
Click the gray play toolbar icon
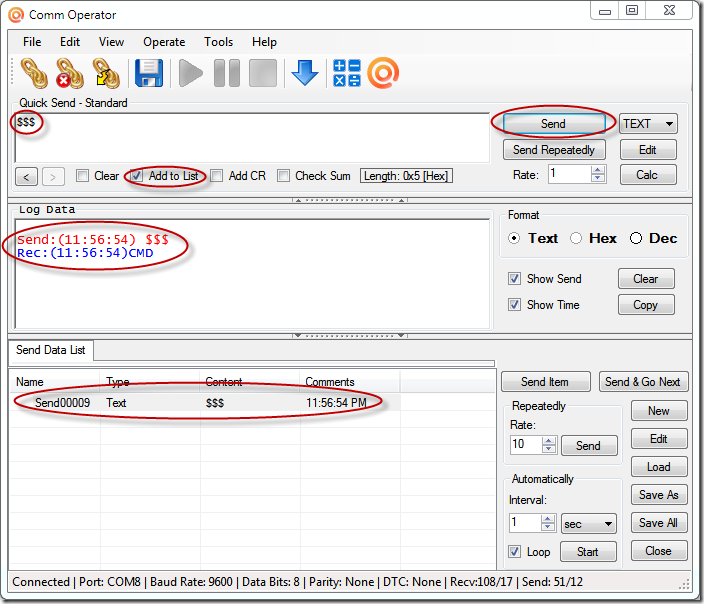190,73
